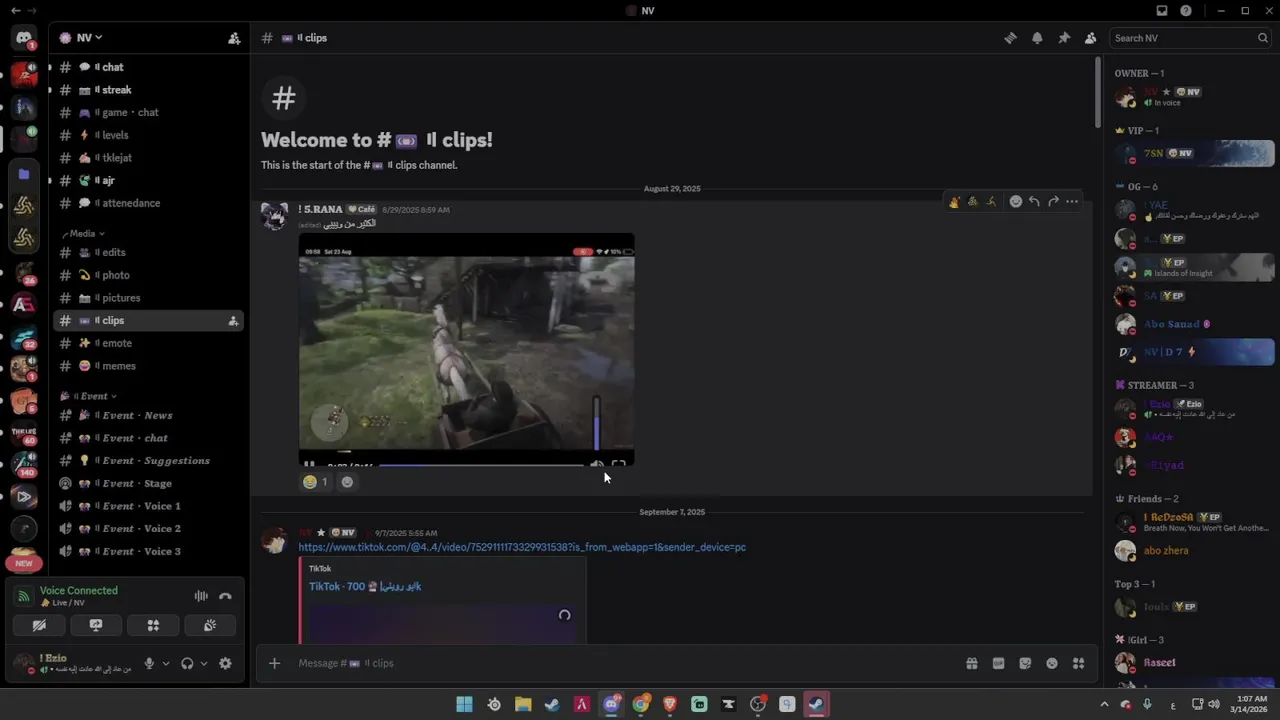Open the Threads icon in channel header
This screenshot has height=720, width=1280.
pos(1010,38)
